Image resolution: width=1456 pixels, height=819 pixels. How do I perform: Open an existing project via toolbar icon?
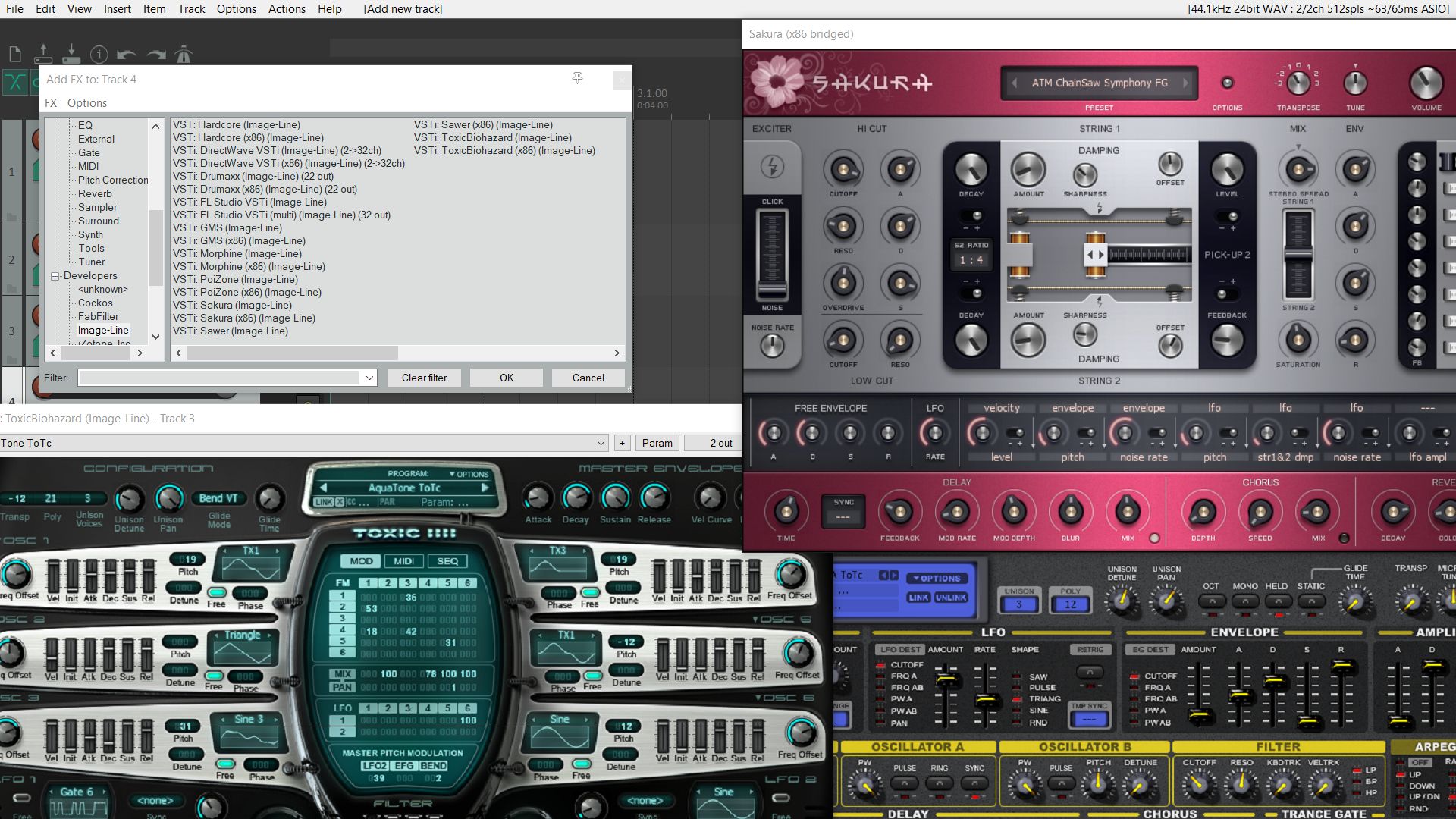point(43,53)
